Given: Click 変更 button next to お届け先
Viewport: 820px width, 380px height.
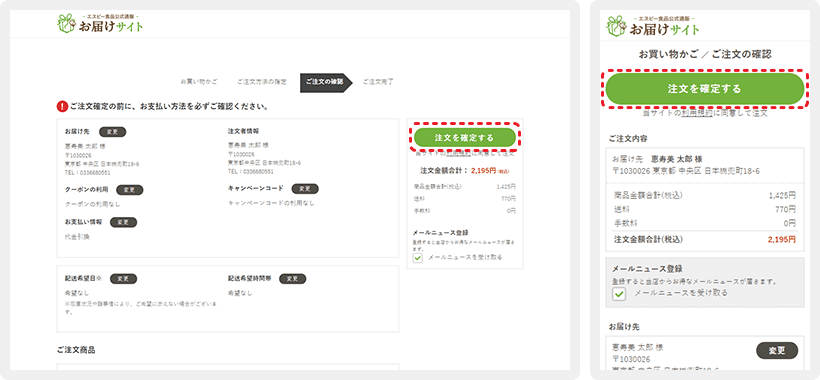Looking at the screenshot, I should 112,132.
